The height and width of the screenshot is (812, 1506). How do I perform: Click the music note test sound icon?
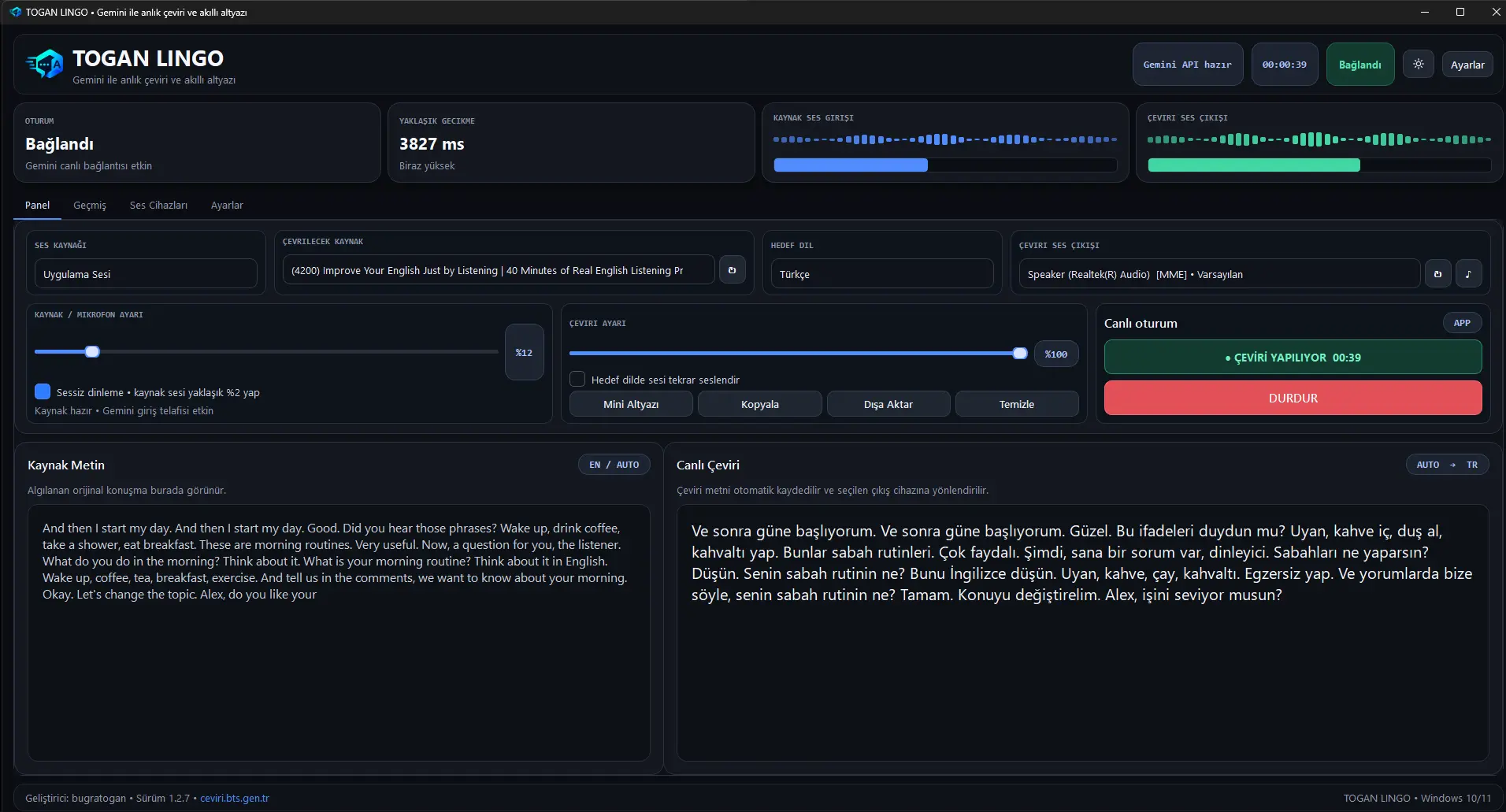[1468, 274]
